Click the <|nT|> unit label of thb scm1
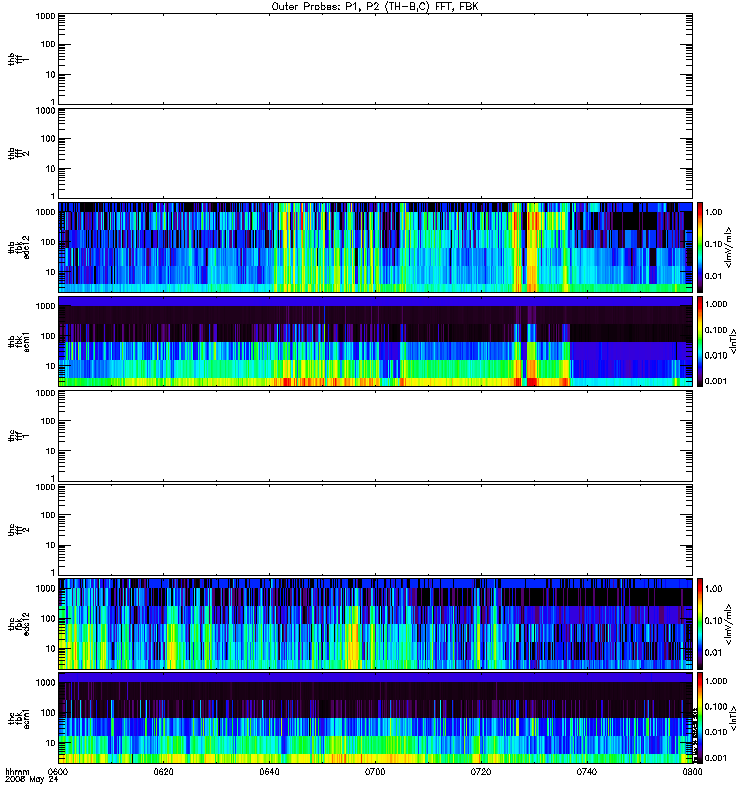Image resolution: width=750 pixels, height=800 pixels. click(733, 341)
